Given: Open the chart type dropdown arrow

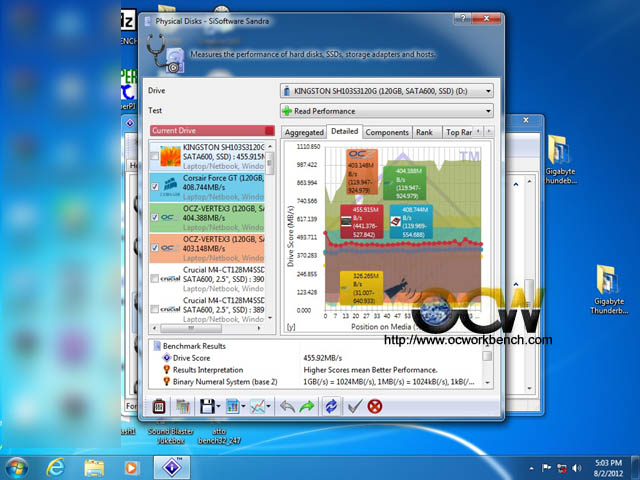Looking at the screenshot, I should [x=243, y=406].
